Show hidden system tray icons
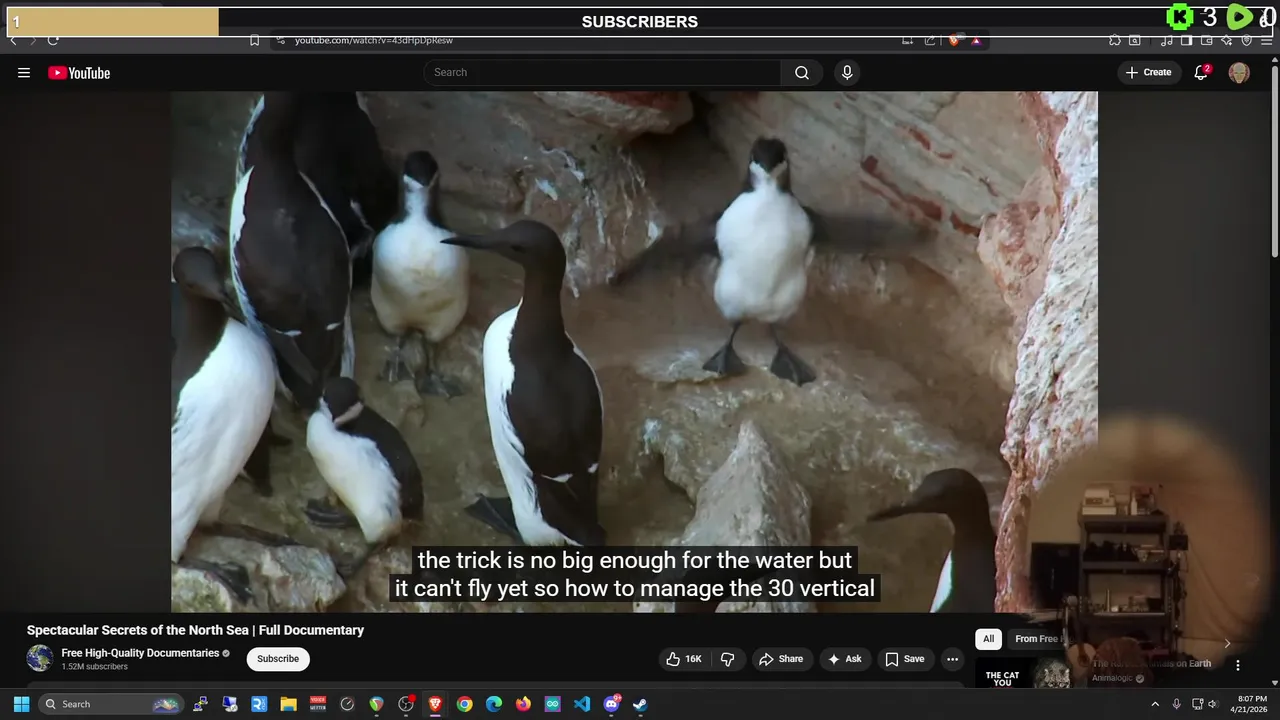Screen dimensions: 1280x720 (x=1156, y=704)
